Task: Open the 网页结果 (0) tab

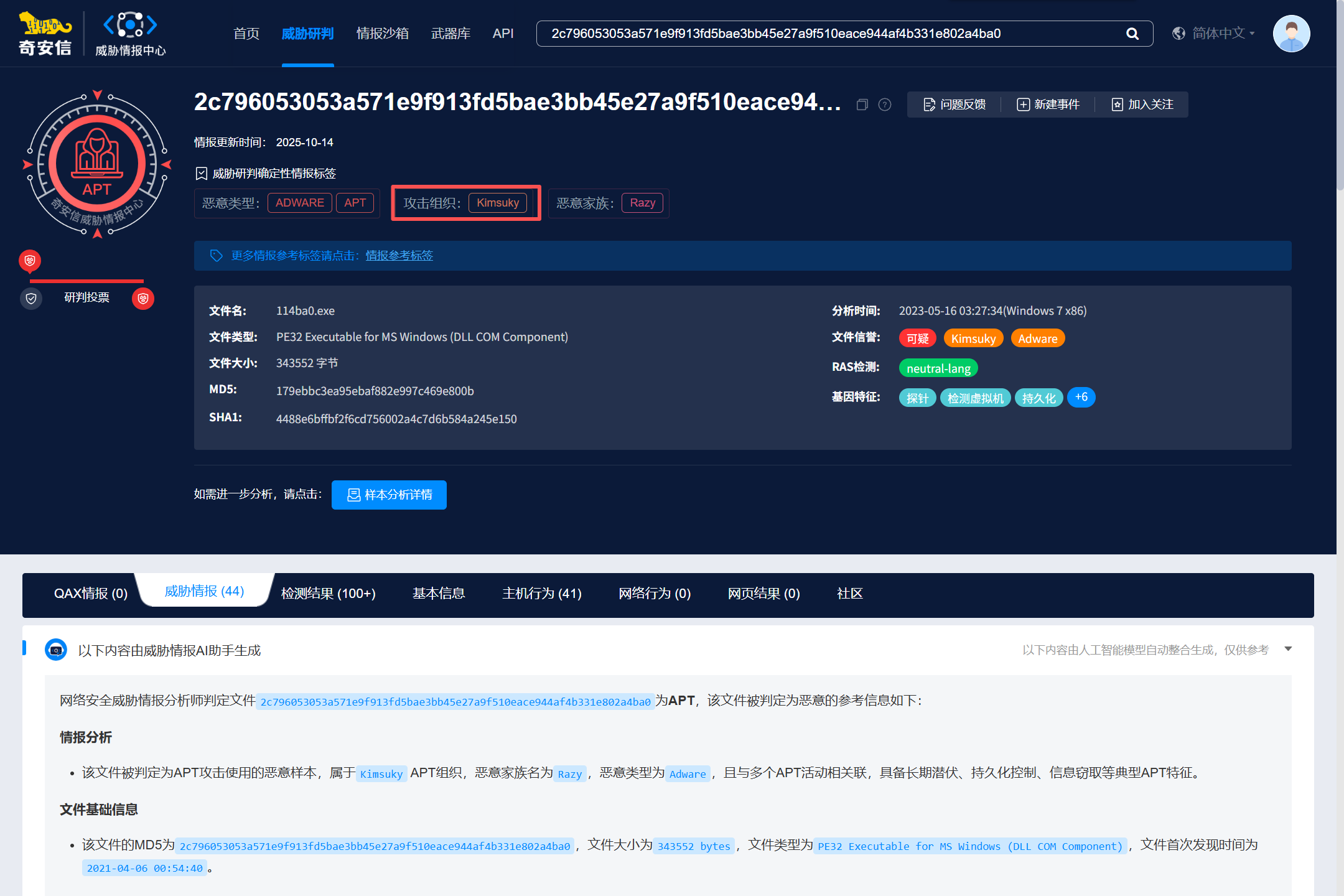Action: click(764, 594)
